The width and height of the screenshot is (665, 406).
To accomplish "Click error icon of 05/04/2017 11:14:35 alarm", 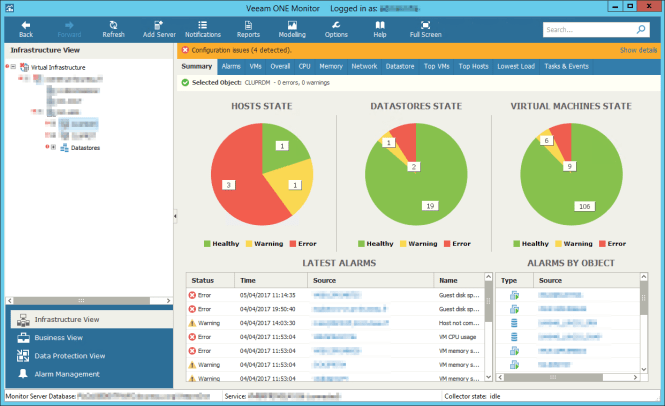I will click(x=192, y=295).
